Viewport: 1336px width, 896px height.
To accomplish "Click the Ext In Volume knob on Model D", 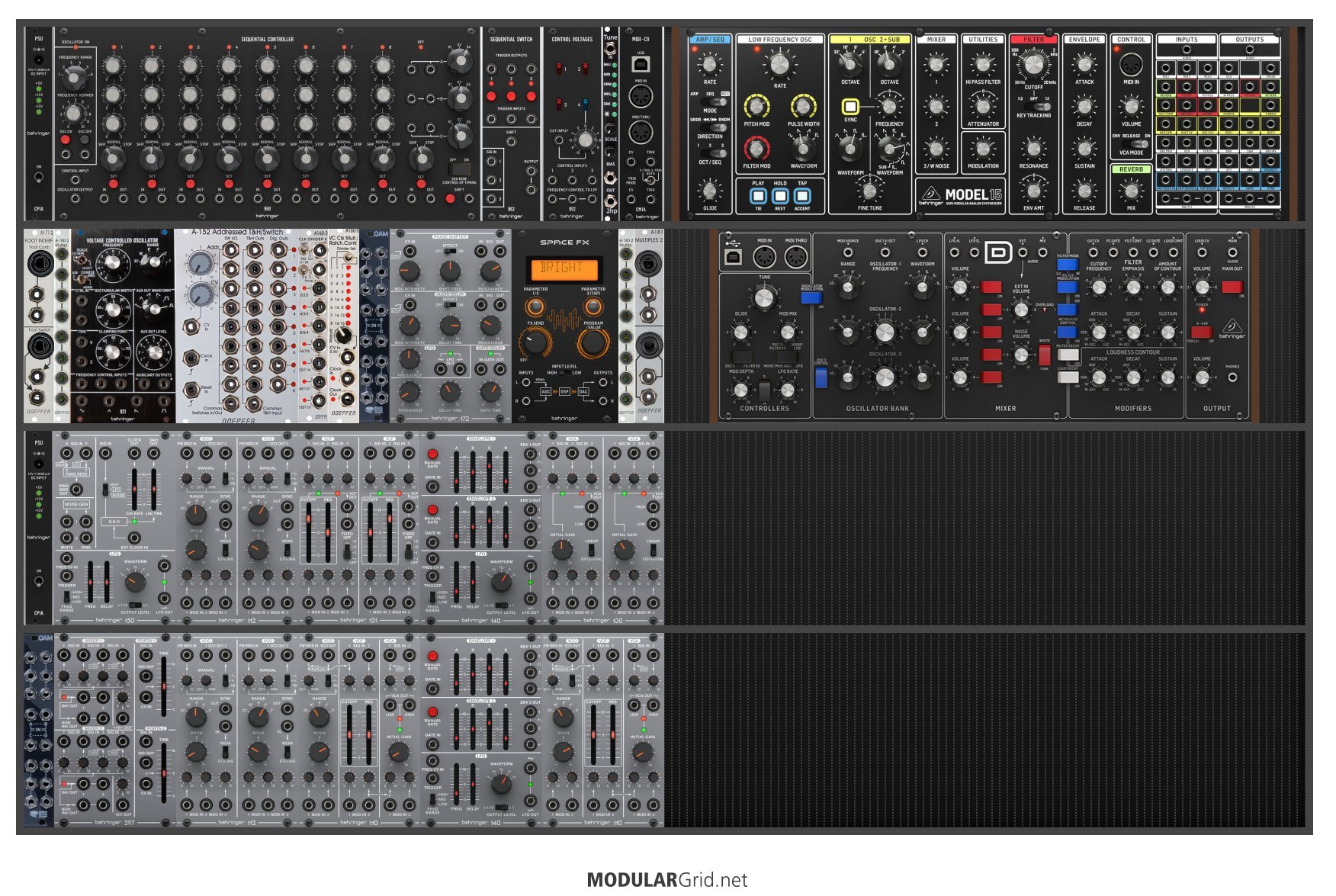I will click(x=1021, y=309).
